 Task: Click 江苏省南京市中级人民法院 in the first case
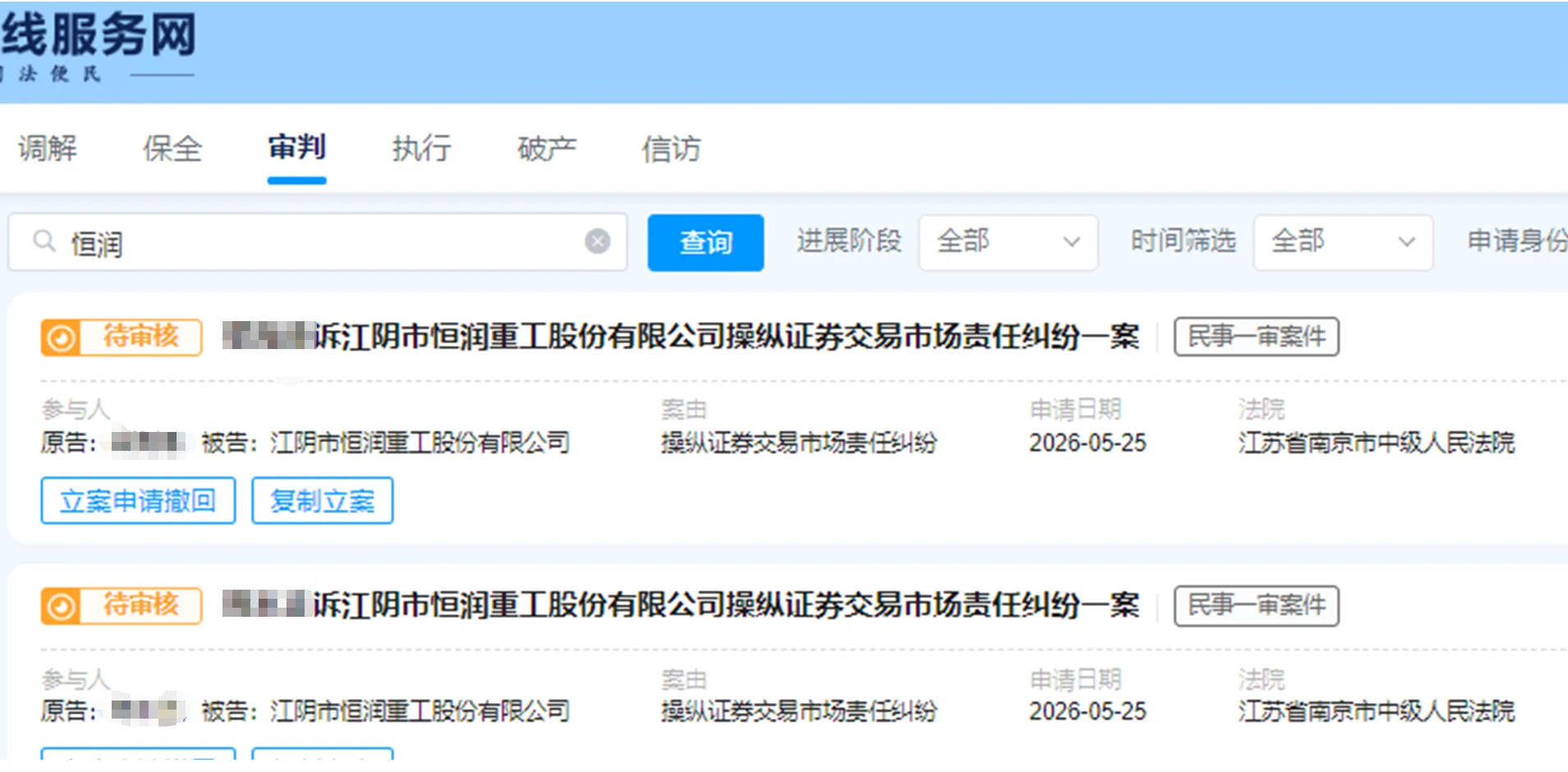(1376, 443)
